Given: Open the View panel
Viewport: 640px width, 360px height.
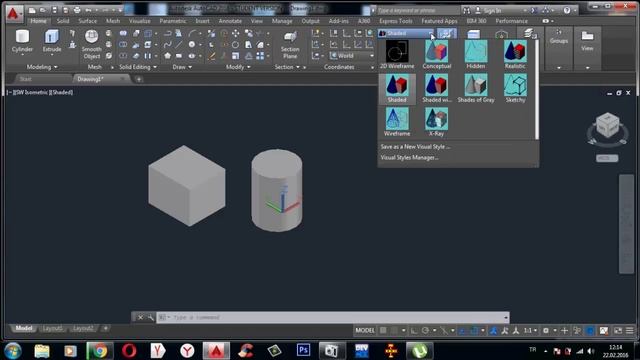Looking at the screenshot, I should pyautogui.click(x=587, y=47).
